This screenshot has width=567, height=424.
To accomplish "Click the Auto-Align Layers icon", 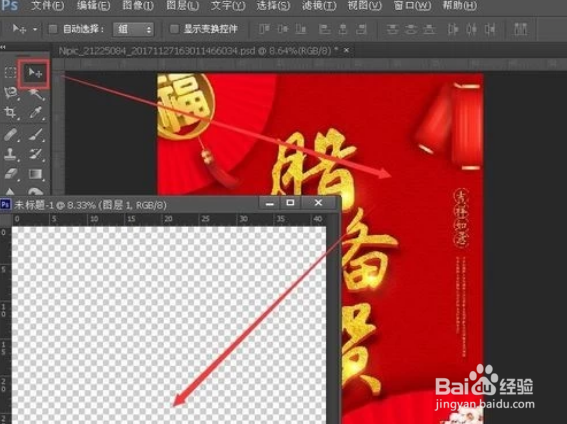I will coord(520,29).
